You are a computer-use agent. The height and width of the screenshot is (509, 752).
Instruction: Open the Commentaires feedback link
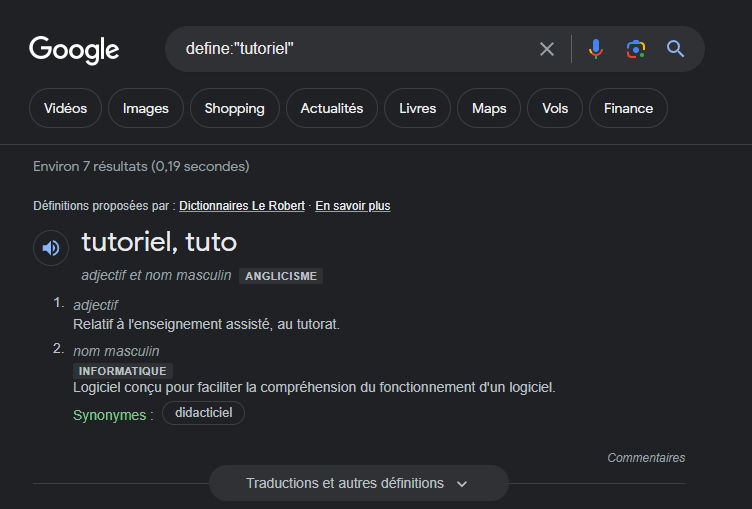point(646,458)
